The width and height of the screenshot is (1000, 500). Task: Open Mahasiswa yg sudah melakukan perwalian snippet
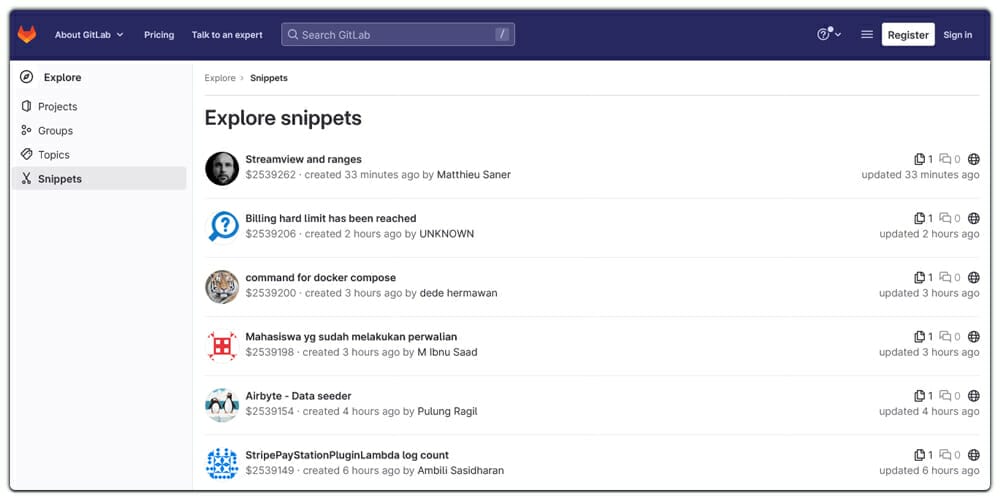coord(351,337)
